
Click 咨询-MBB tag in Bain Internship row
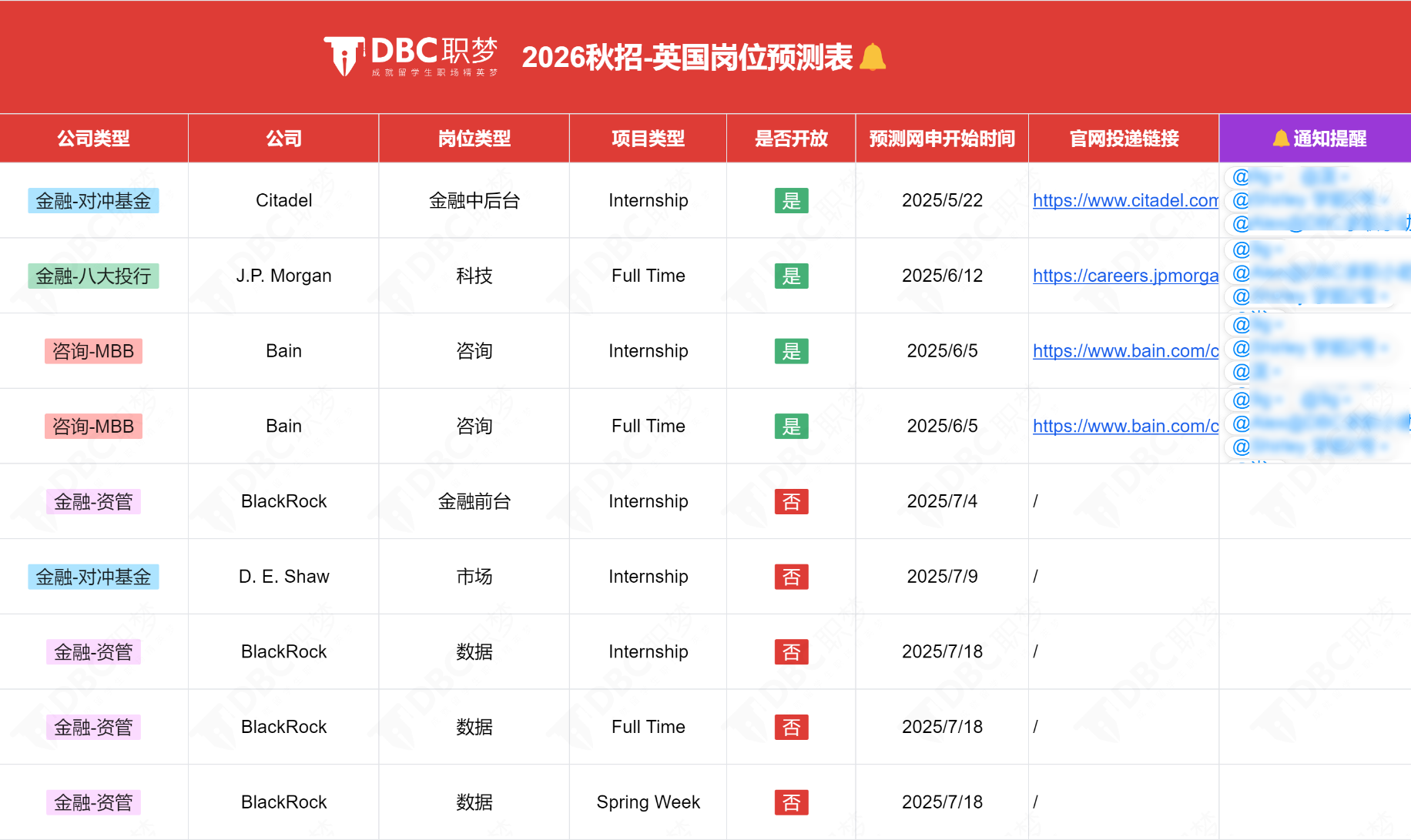(x=93, y=351)
